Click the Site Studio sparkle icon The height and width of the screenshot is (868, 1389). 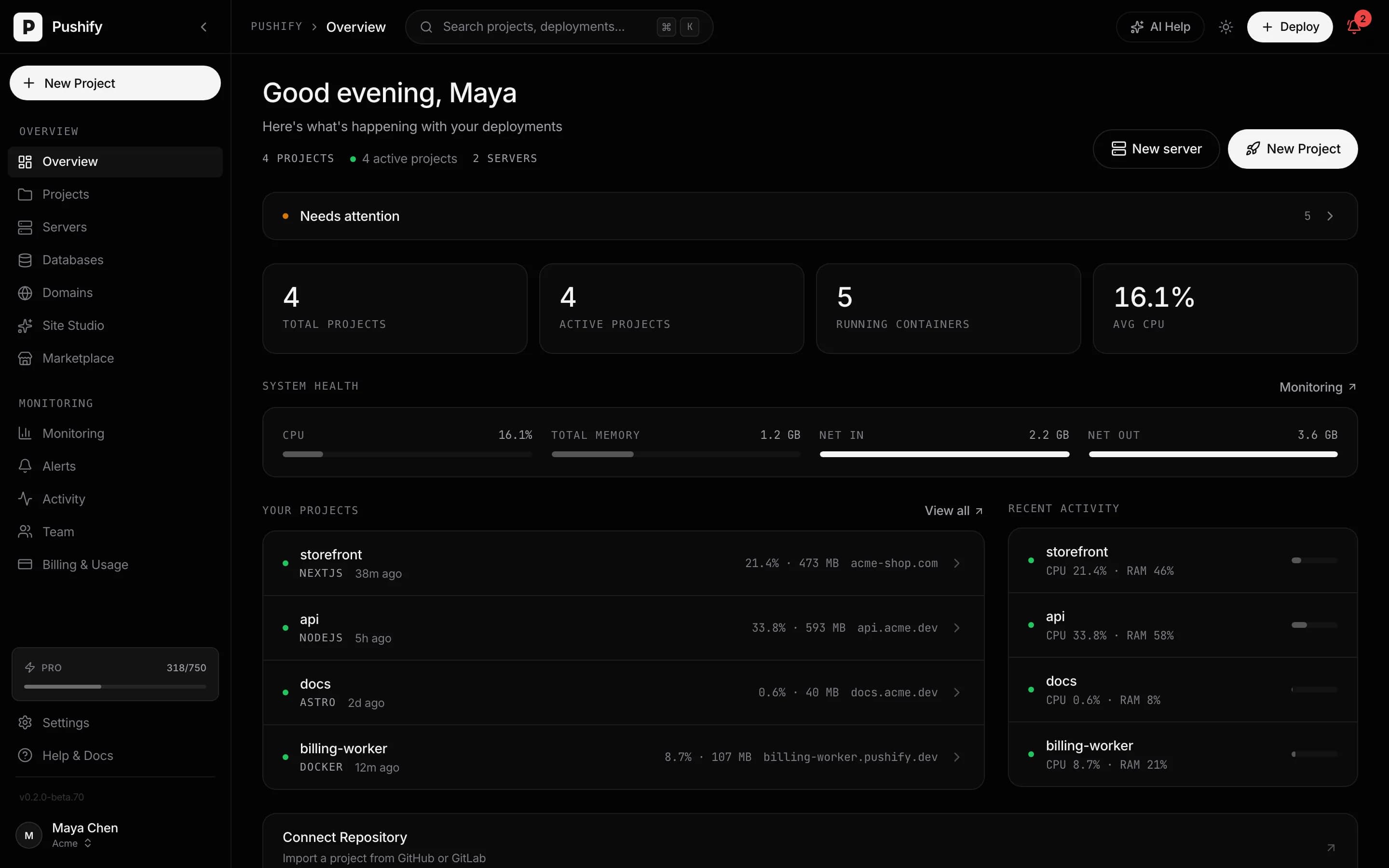click(25, 325)
